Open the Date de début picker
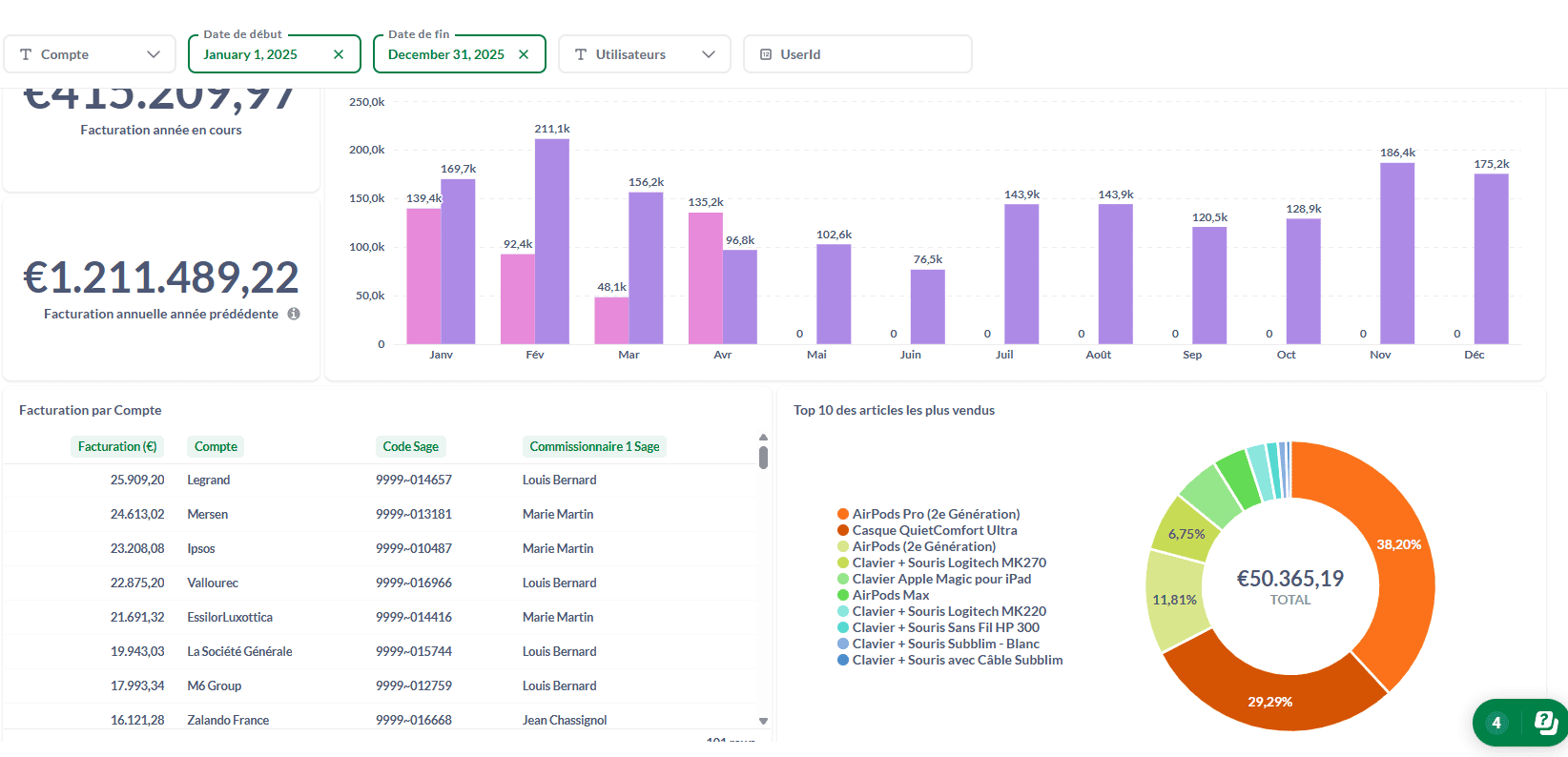 coord(251,54)
